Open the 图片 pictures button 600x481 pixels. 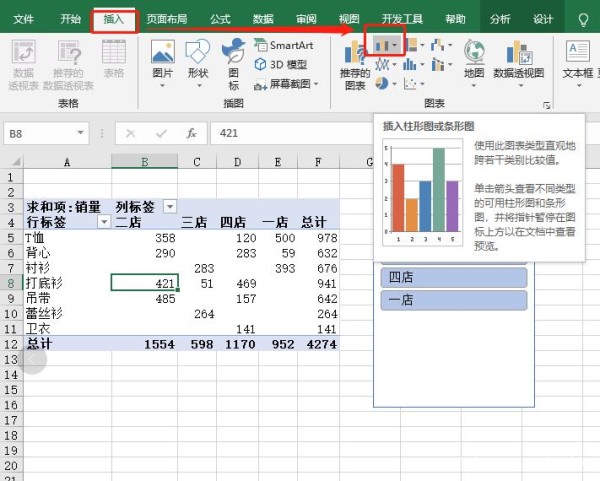tap(163, 63)
